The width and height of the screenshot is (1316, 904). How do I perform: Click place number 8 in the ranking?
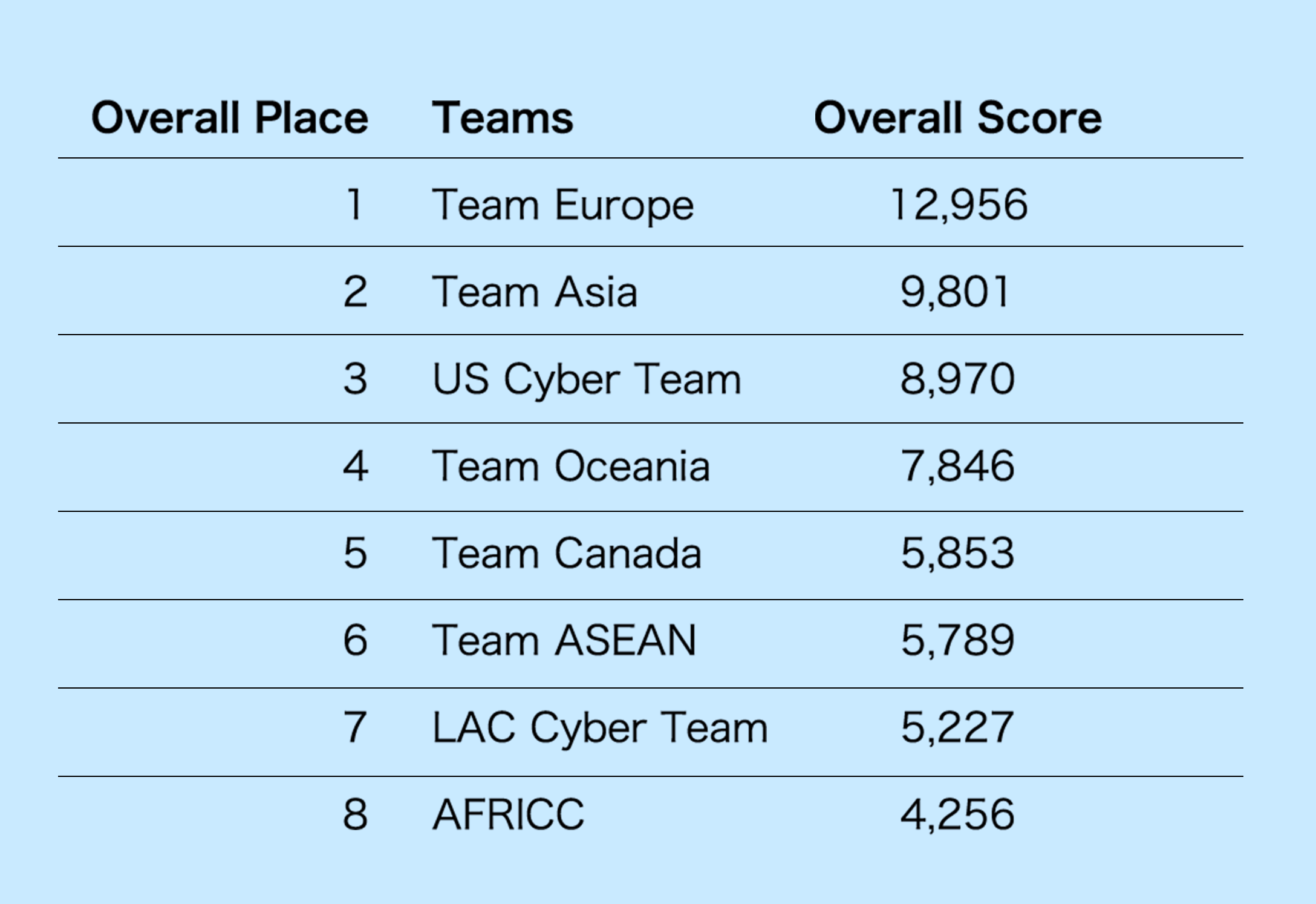click(x=355, y=815)
